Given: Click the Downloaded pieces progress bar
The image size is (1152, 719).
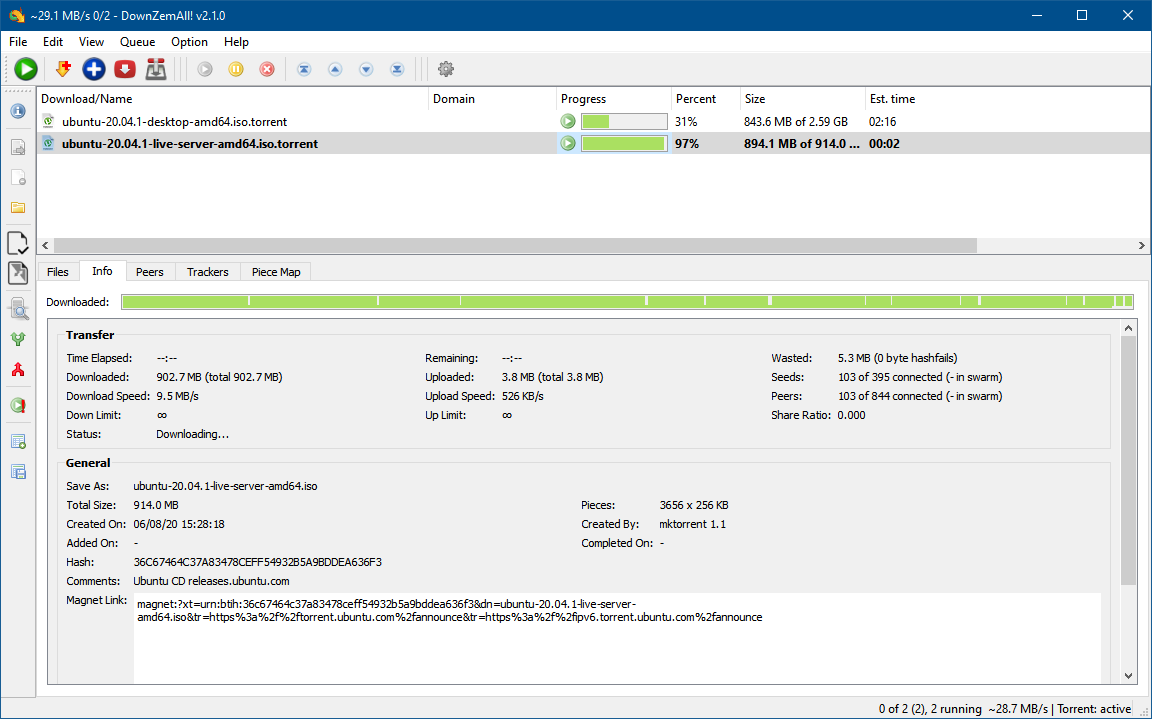Looking at the screenshot, I should tap(627, 301).
